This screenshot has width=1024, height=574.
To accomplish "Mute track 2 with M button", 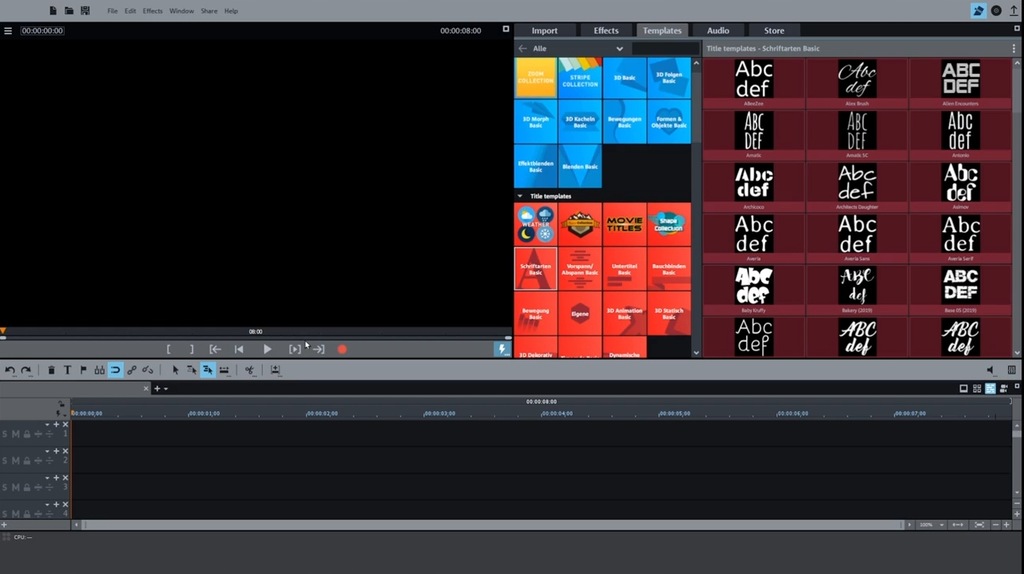I will point(16,461).
